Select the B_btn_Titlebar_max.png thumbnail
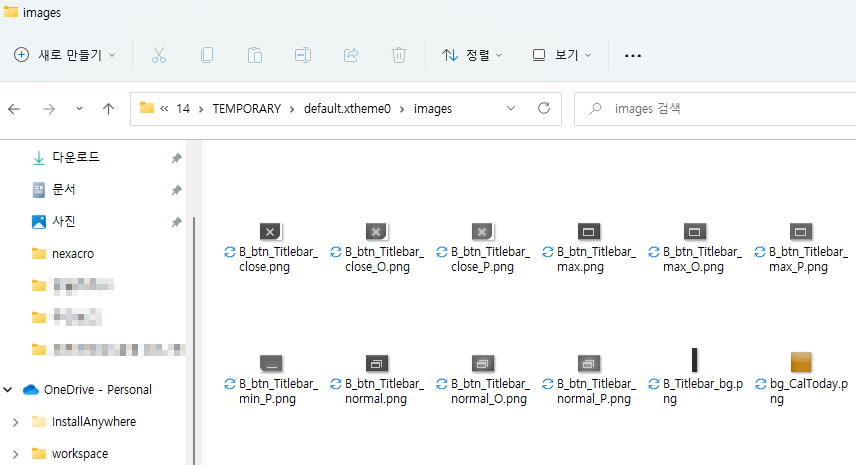The height and width of the screenshot is (465, 856). (x=588, y=231)
